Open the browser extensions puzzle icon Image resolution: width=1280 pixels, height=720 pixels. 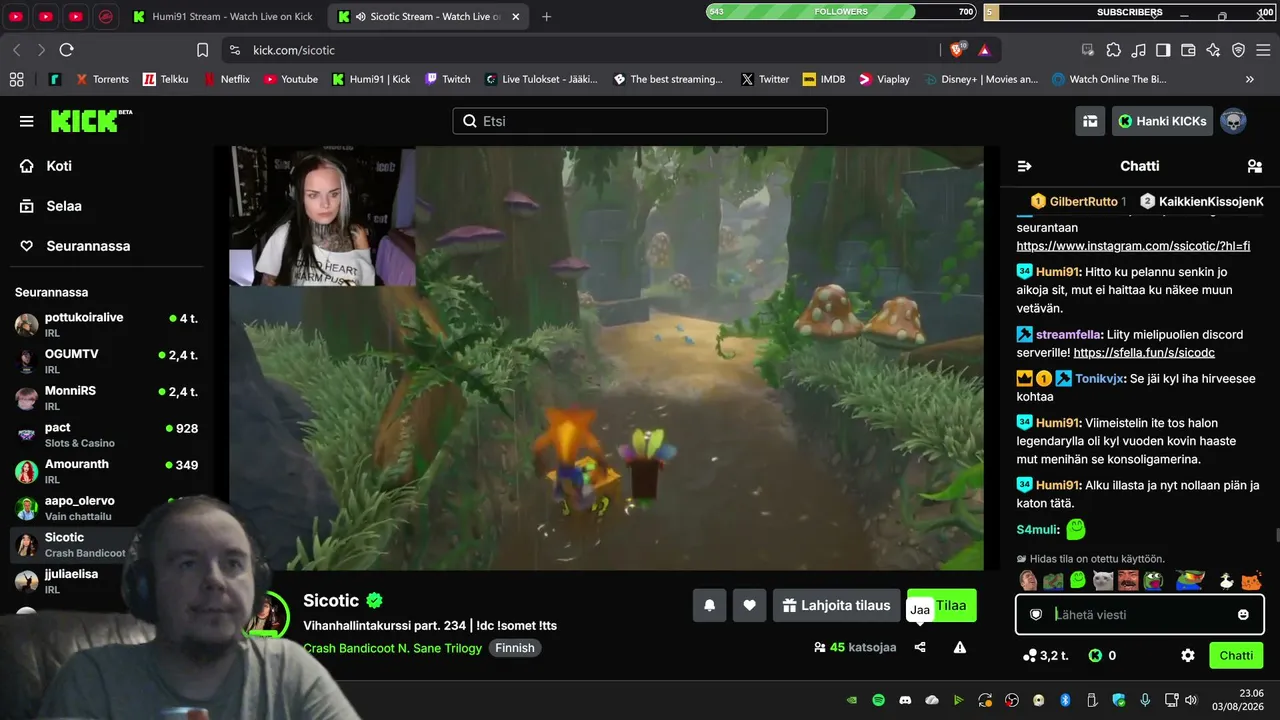pos(1113,50)
